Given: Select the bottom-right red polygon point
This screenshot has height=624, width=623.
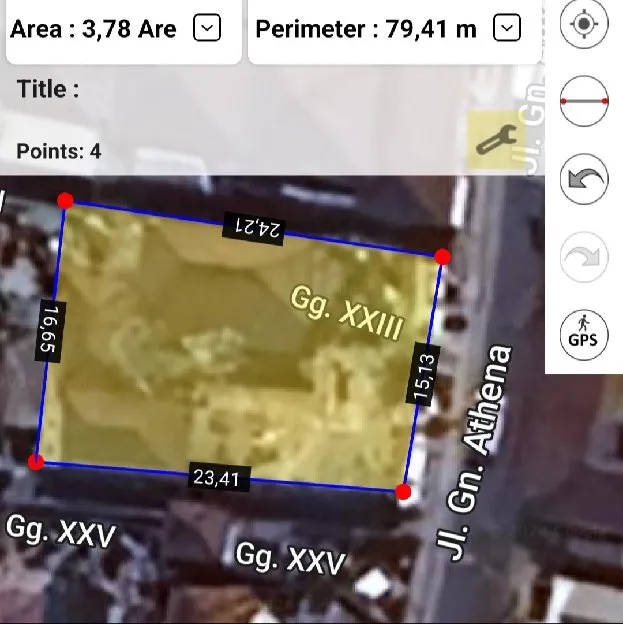Looking at the screenshot, I should (403, 492).
